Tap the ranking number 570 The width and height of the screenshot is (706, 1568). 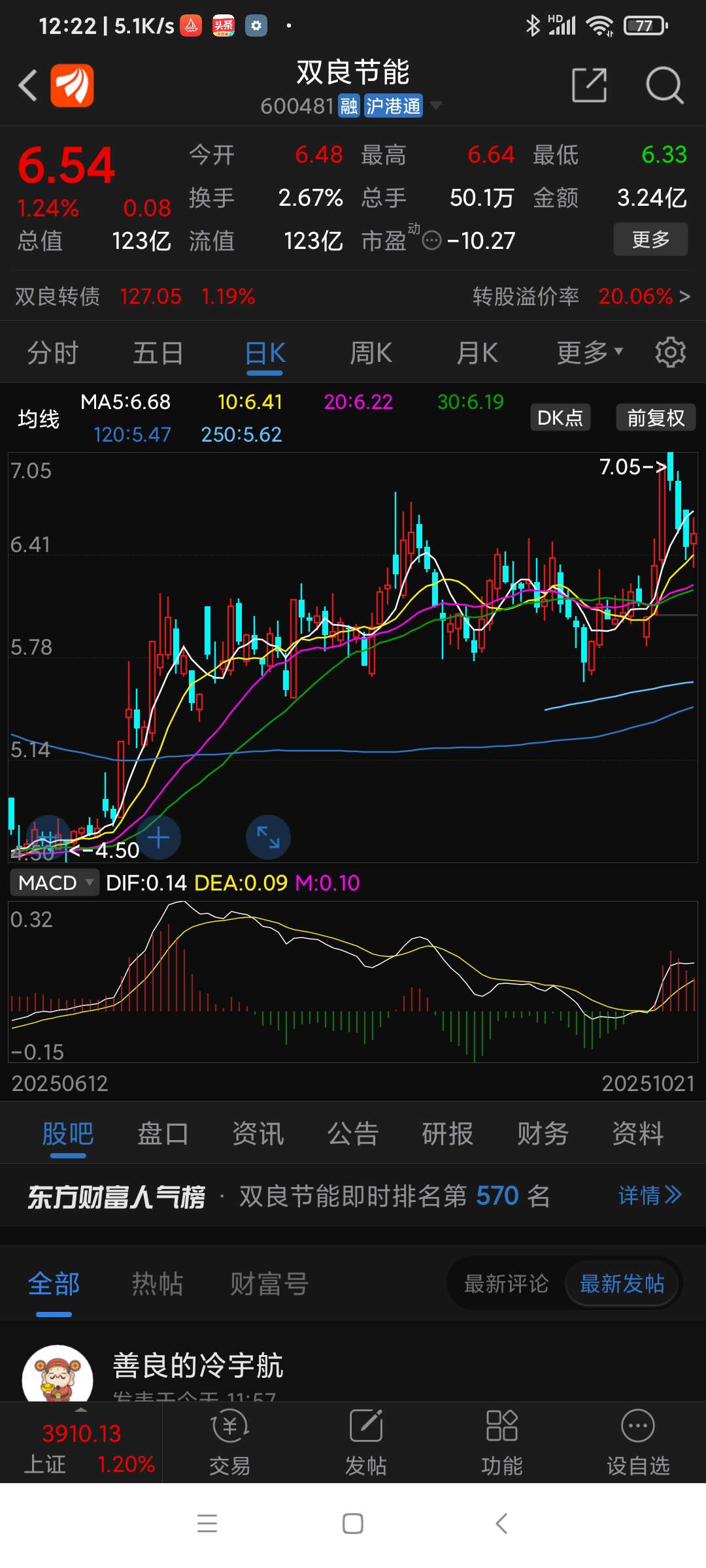[497, 1196]
